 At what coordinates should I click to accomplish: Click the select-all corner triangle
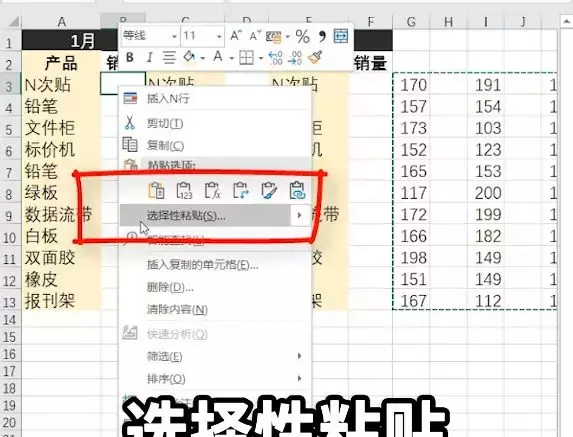click(x=13, y=22)
